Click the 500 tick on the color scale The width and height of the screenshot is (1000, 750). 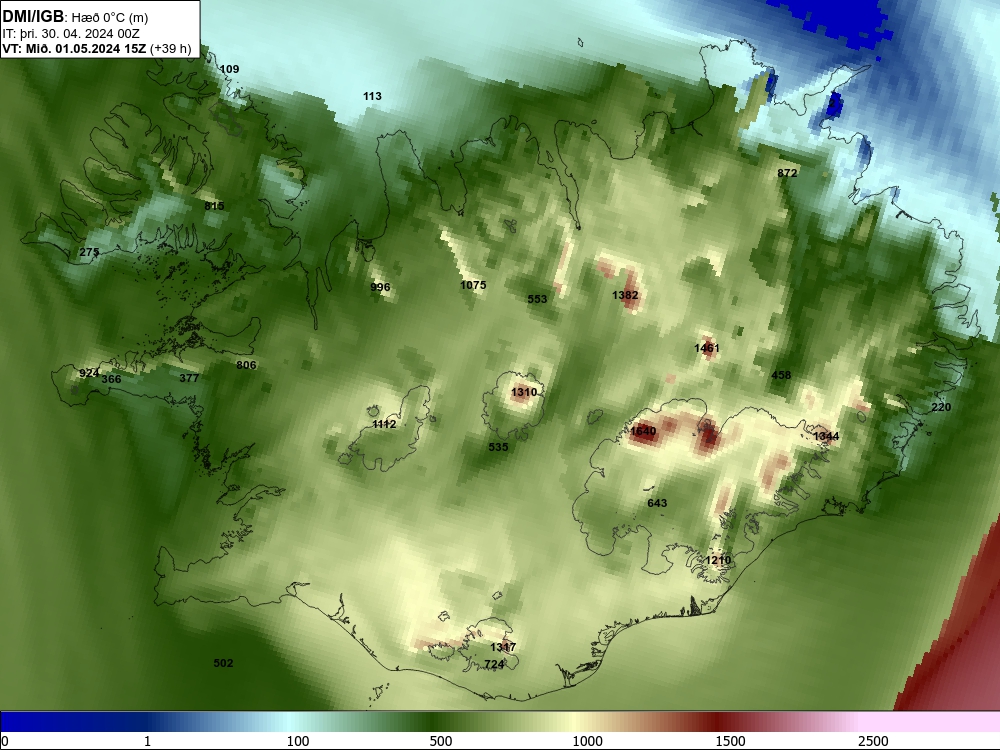point(441,741)
